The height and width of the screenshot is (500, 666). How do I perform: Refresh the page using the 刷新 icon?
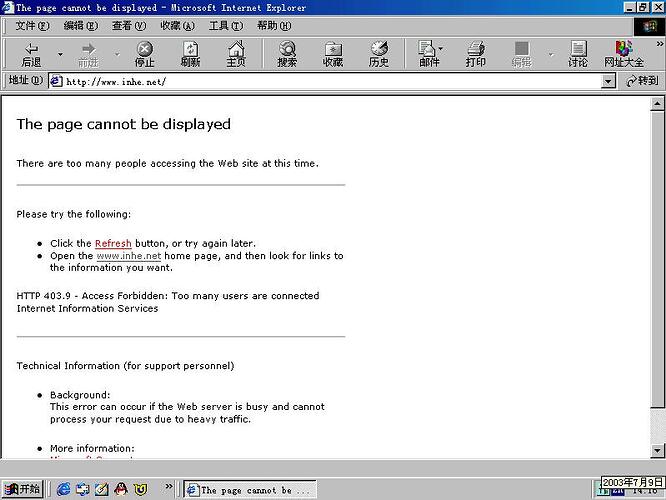pos(190,54)
